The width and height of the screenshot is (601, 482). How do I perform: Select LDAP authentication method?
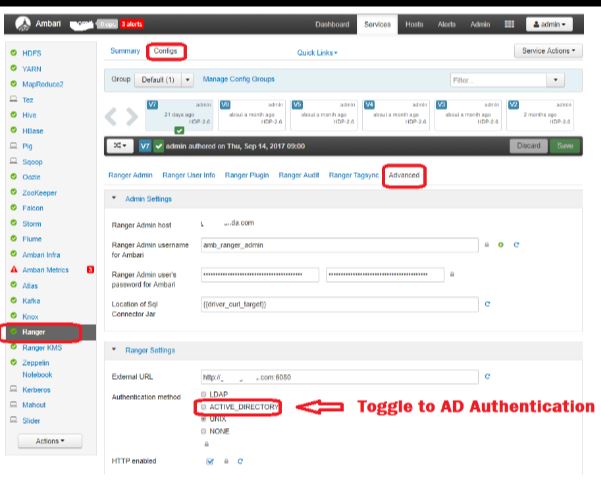pyautogui.click(x=204, y=394)
